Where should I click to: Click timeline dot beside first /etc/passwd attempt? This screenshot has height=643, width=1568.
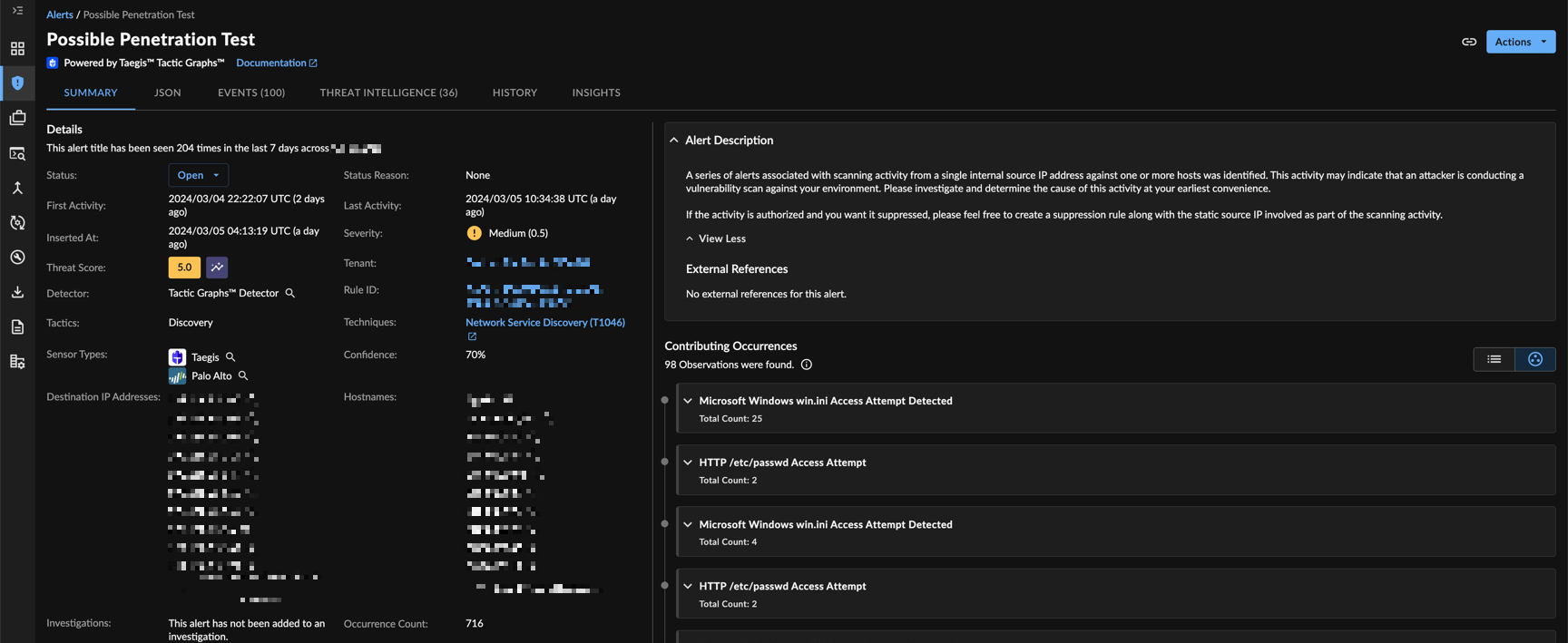(665, 462)
